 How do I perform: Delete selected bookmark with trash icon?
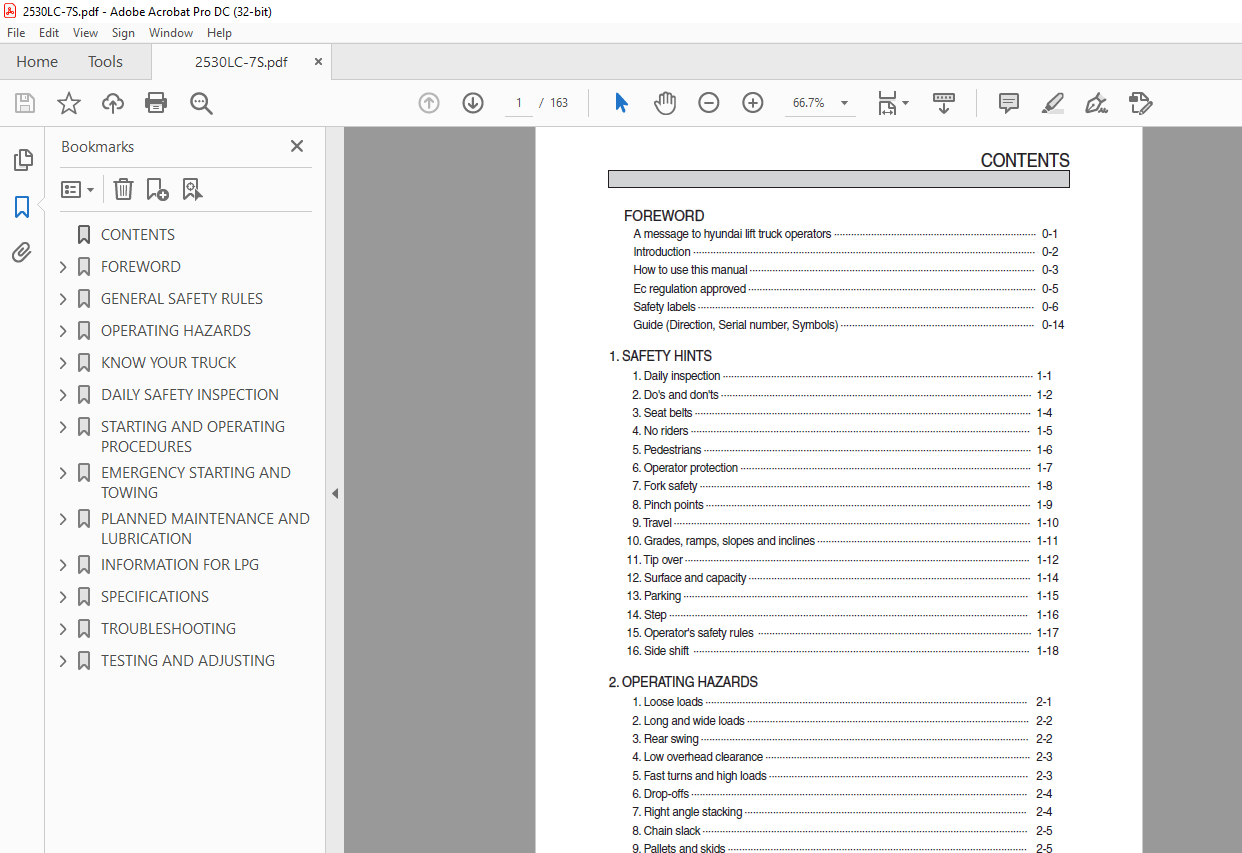click(123, 189)
